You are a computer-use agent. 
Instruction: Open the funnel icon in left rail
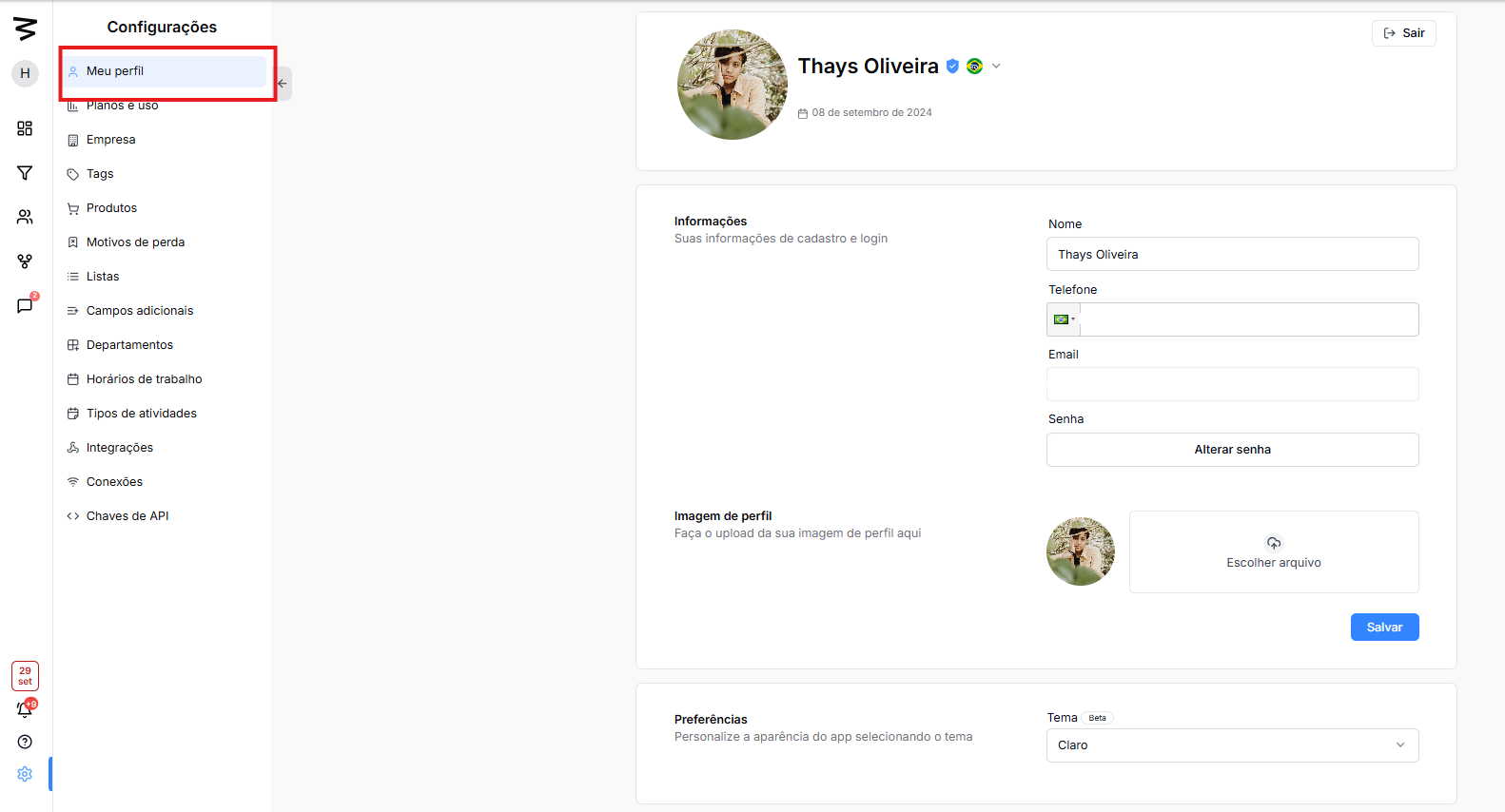[25, 173]
